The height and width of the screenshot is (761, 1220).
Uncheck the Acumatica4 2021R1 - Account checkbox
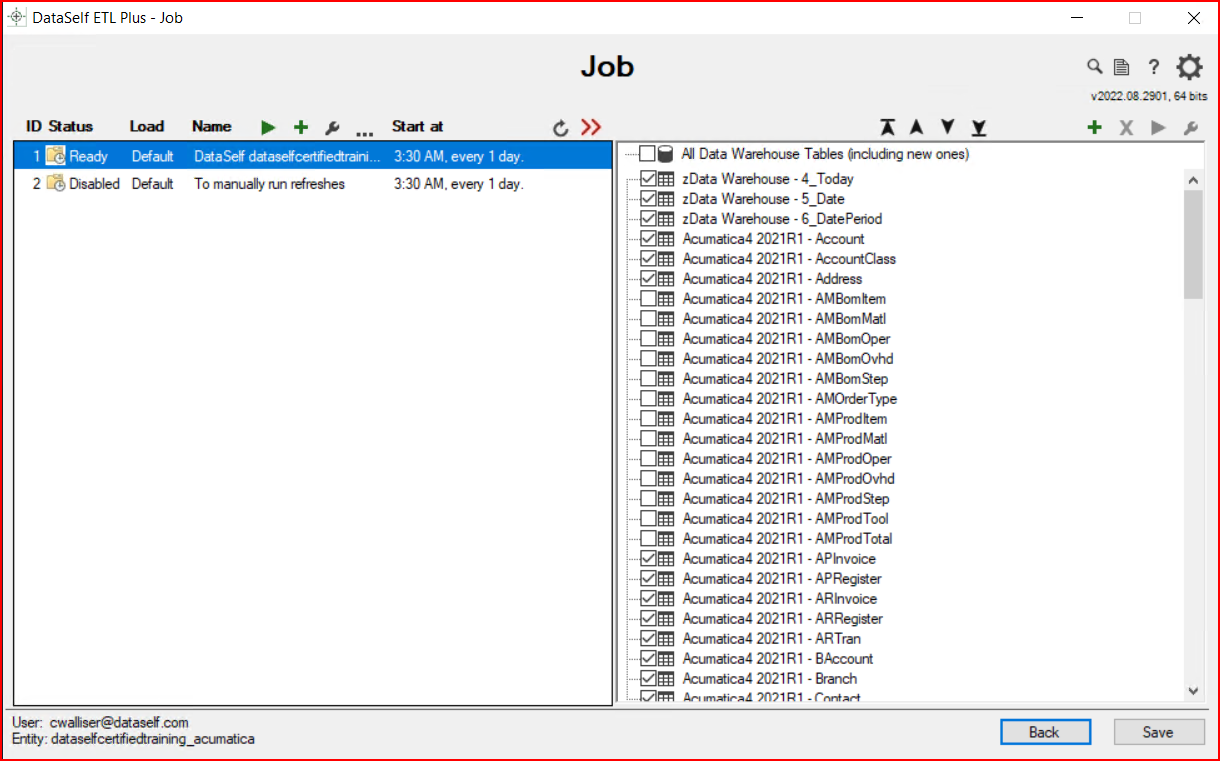coord(648,239)
